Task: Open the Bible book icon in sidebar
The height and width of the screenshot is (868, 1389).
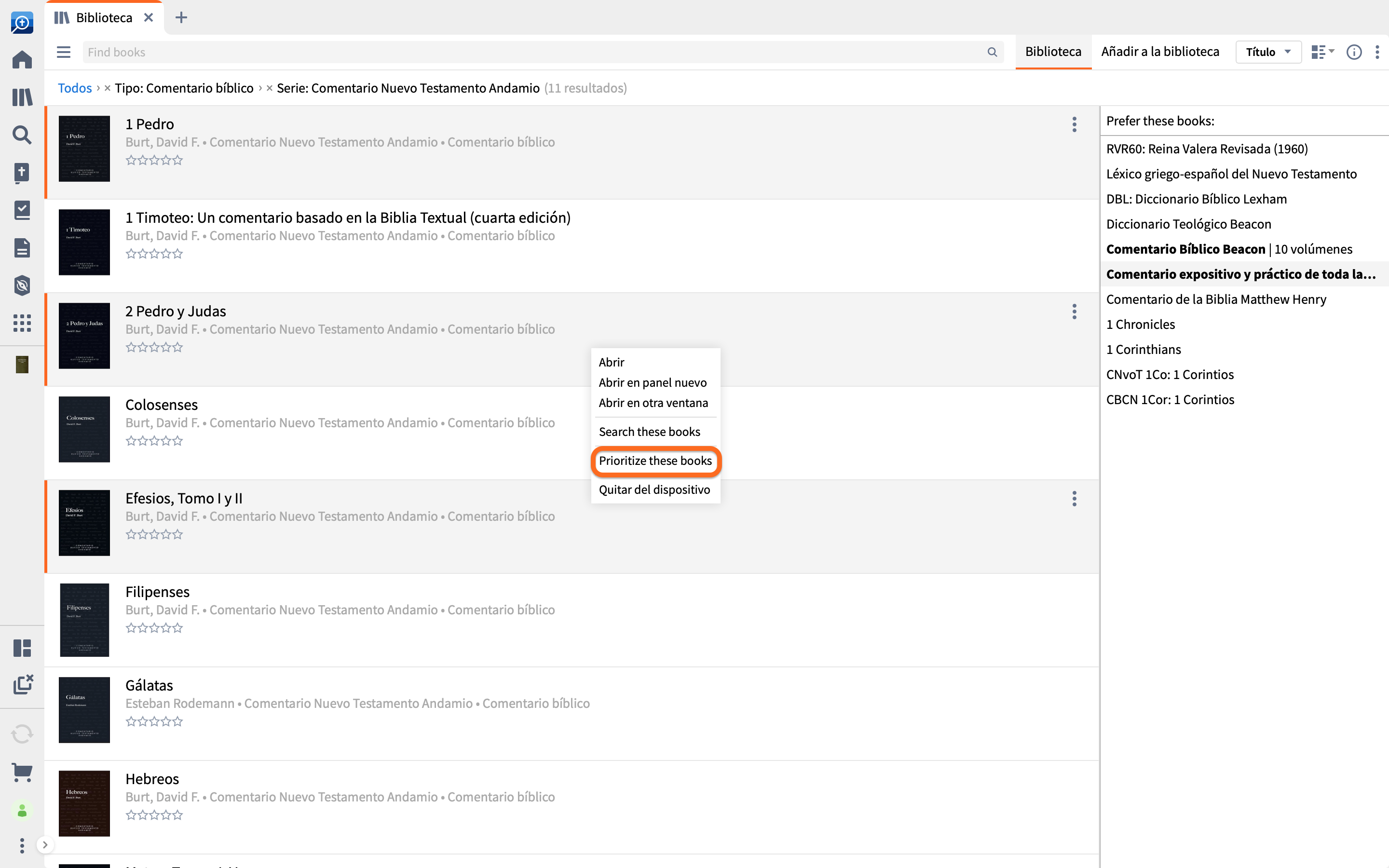Action: [x=22, y=172]
